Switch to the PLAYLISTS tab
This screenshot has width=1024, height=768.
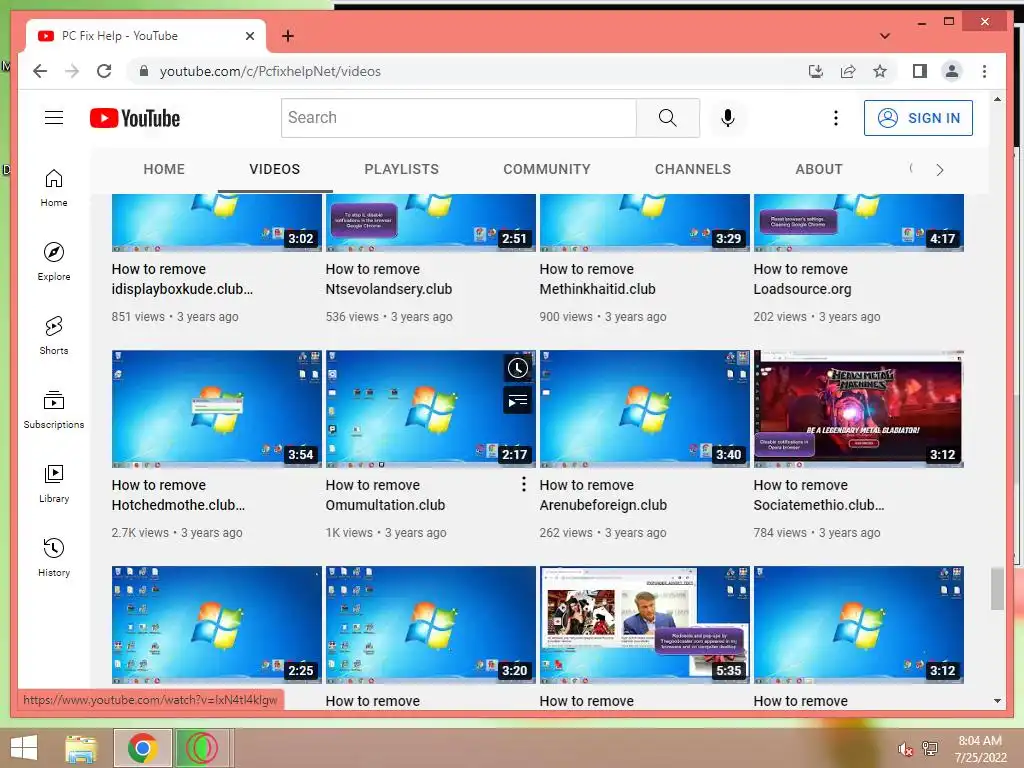402,169
